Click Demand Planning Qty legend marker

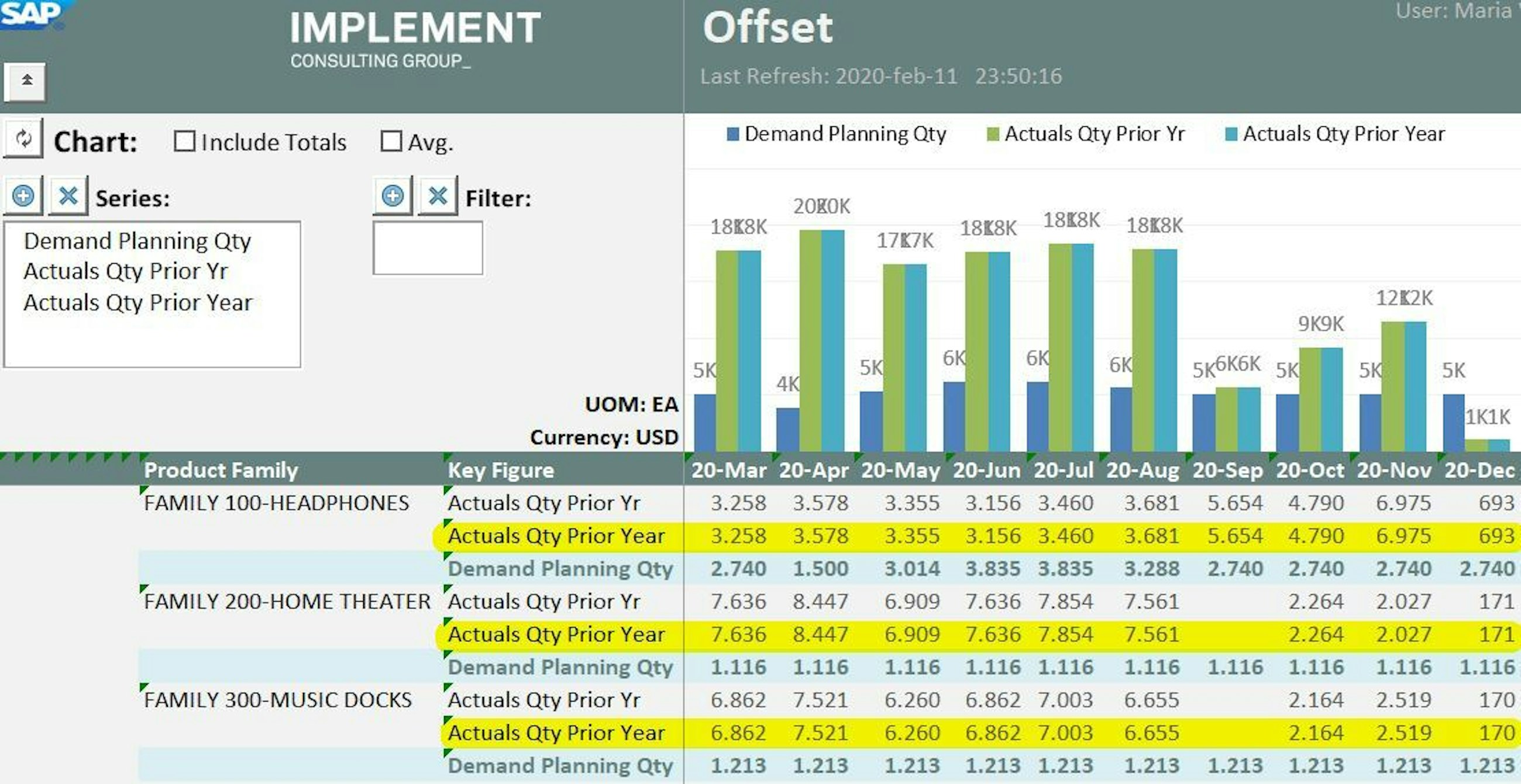click(x=733, y=134)
